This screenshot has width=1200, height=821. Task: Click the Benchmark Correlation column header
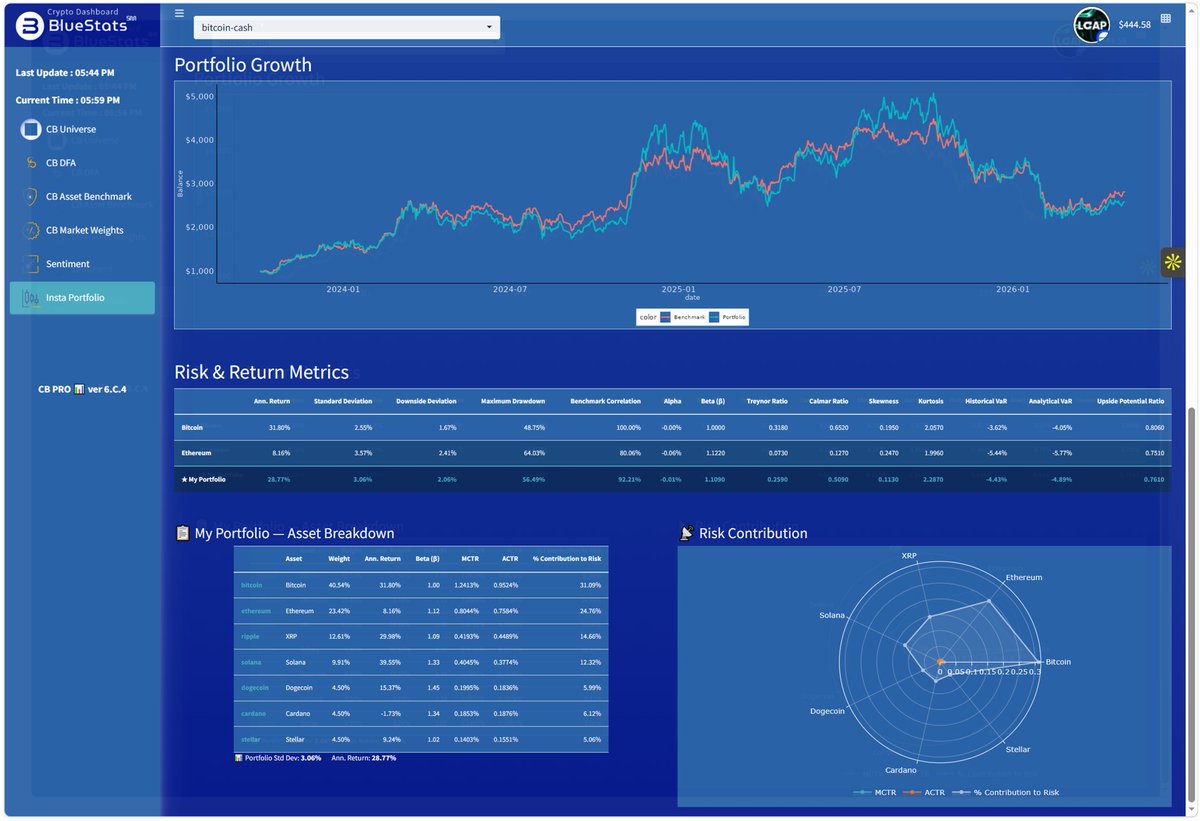tap(606, 401)
